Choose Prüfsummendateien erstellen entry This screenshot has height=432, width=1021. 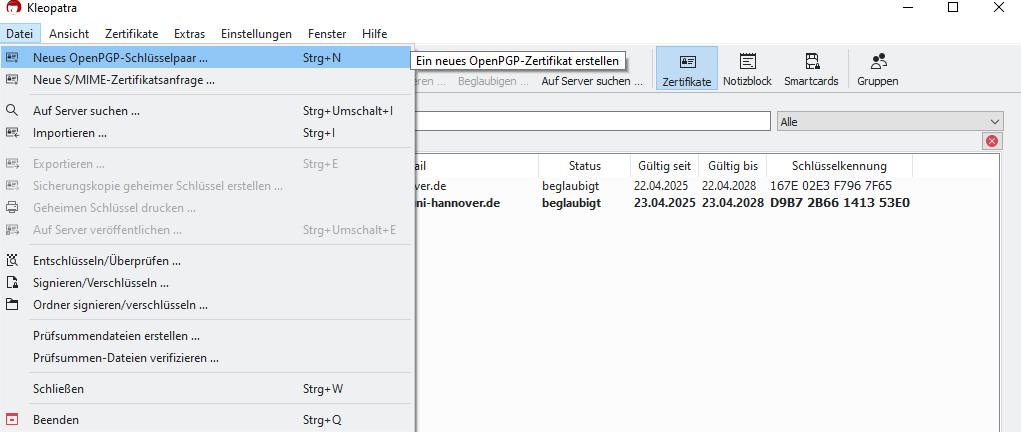click(x=206, y=336)
